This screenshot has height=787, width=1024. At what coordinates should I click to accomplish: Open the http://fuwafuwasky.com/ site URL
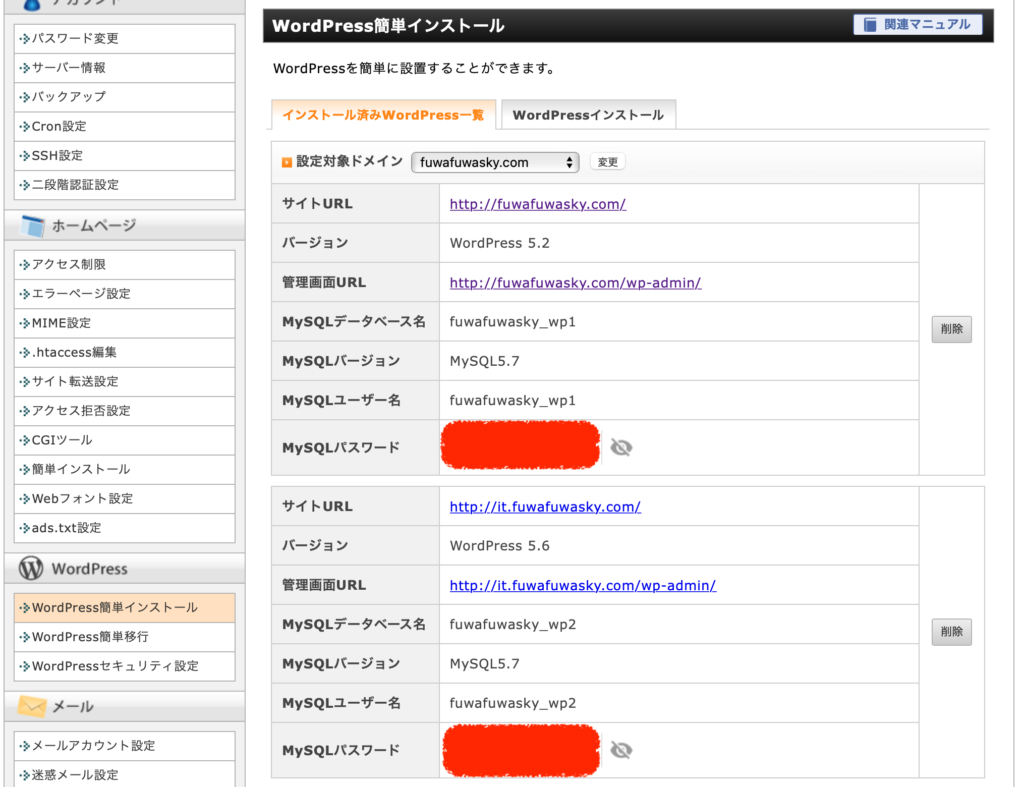[537, 204]
